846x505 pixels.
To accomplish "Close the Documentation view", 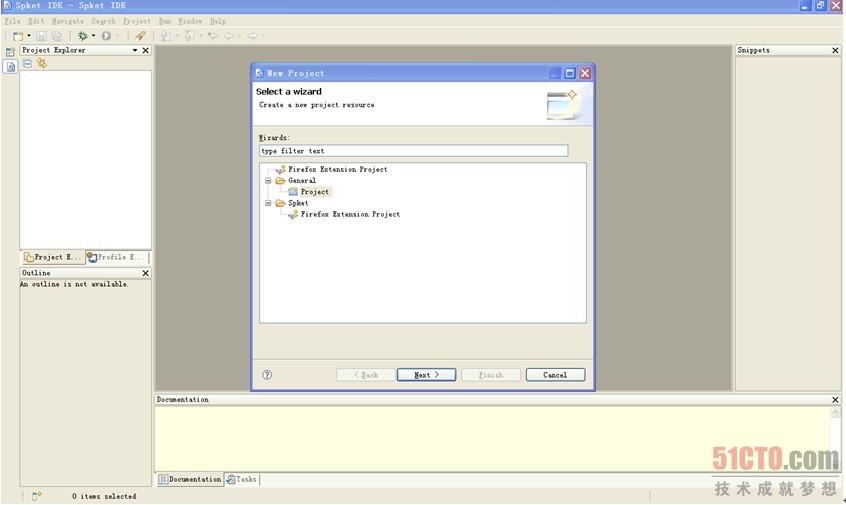I will (835, 400).
